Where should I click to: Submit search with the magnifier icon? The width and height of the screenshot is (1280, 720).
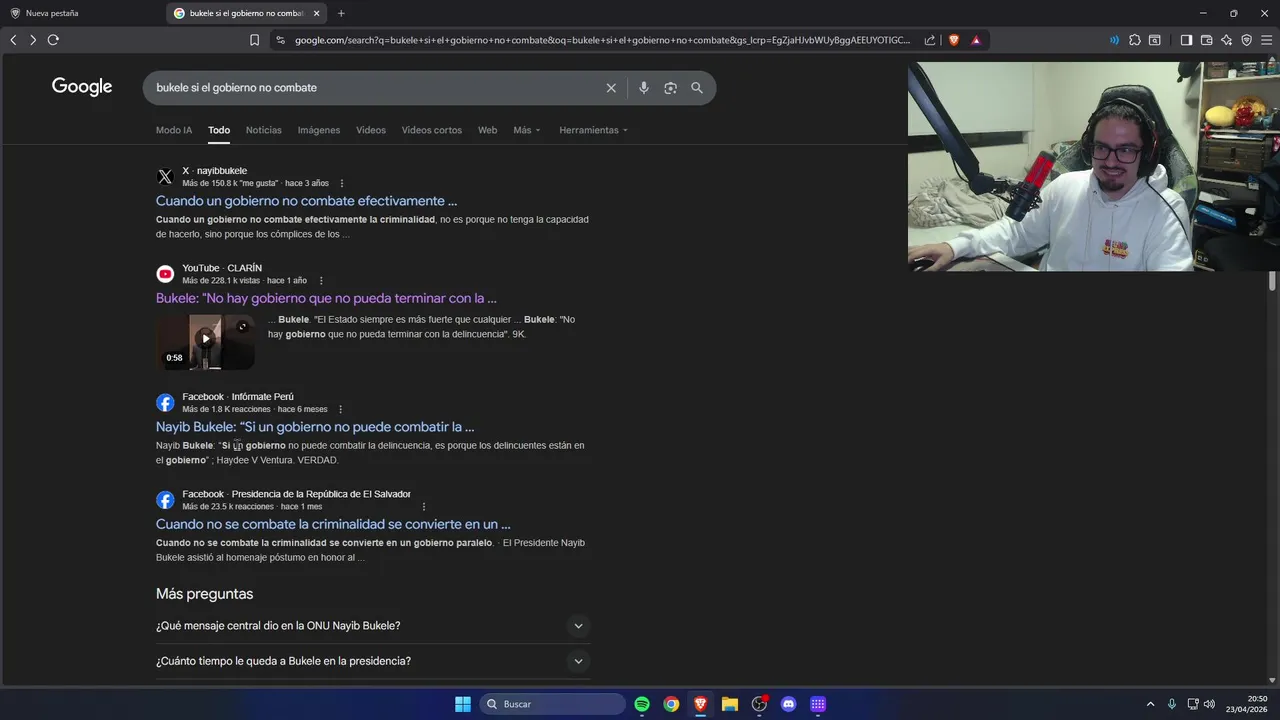[x=697, y=88]
